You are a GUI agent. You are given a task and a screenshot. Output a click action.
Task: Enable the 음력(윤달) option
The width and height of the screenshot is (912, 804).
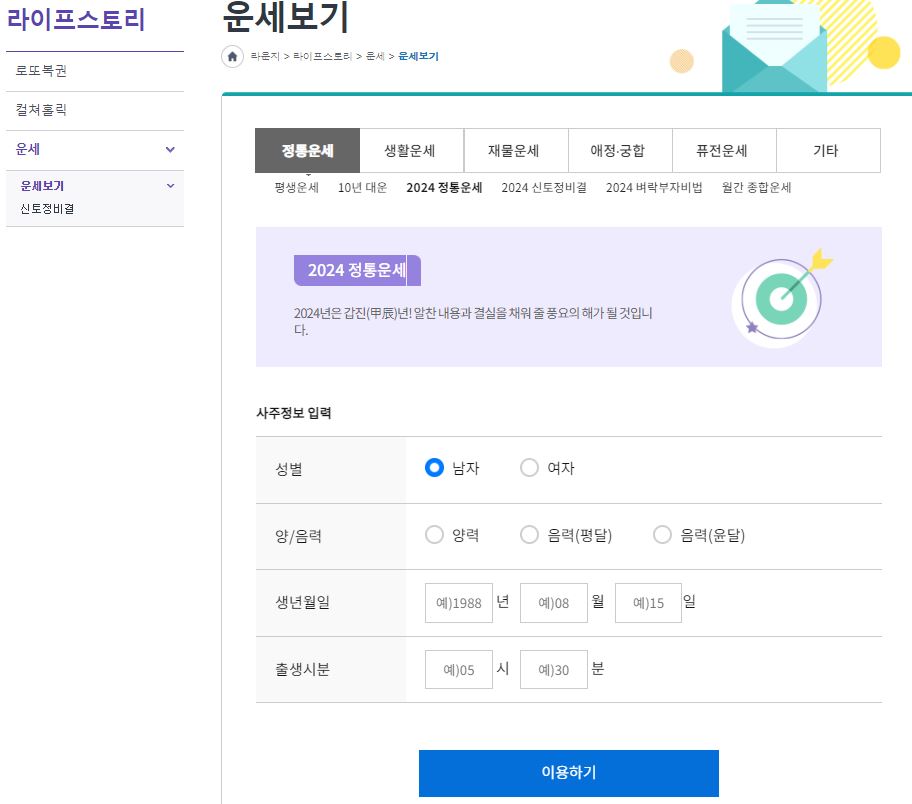[662, 535]
